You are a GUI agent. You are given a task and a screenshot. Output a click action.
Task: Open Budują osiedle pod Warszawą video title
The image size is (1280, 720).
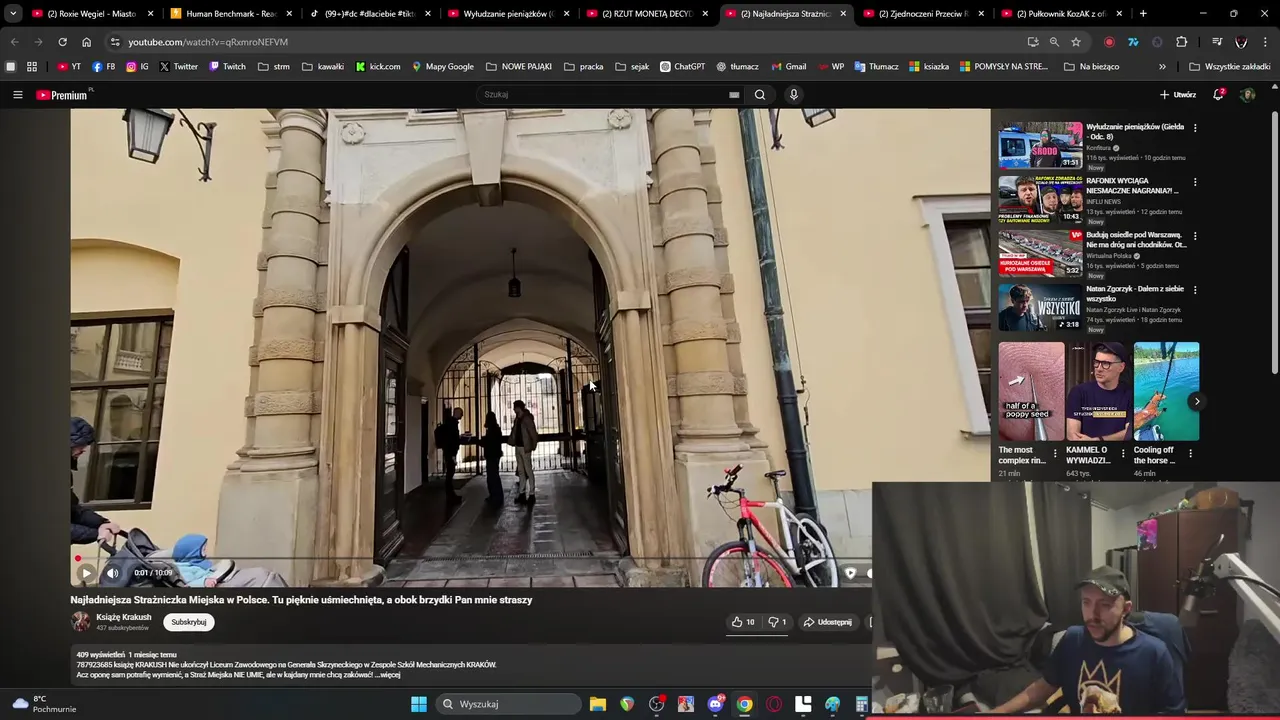point(1136,240)
